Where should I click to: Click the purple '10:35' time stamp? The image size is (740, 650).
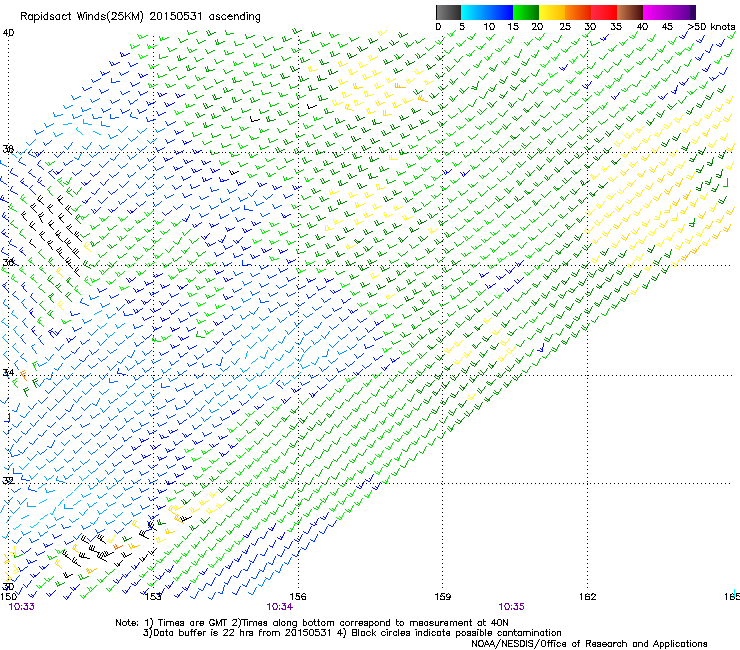[x=512, y=607]
